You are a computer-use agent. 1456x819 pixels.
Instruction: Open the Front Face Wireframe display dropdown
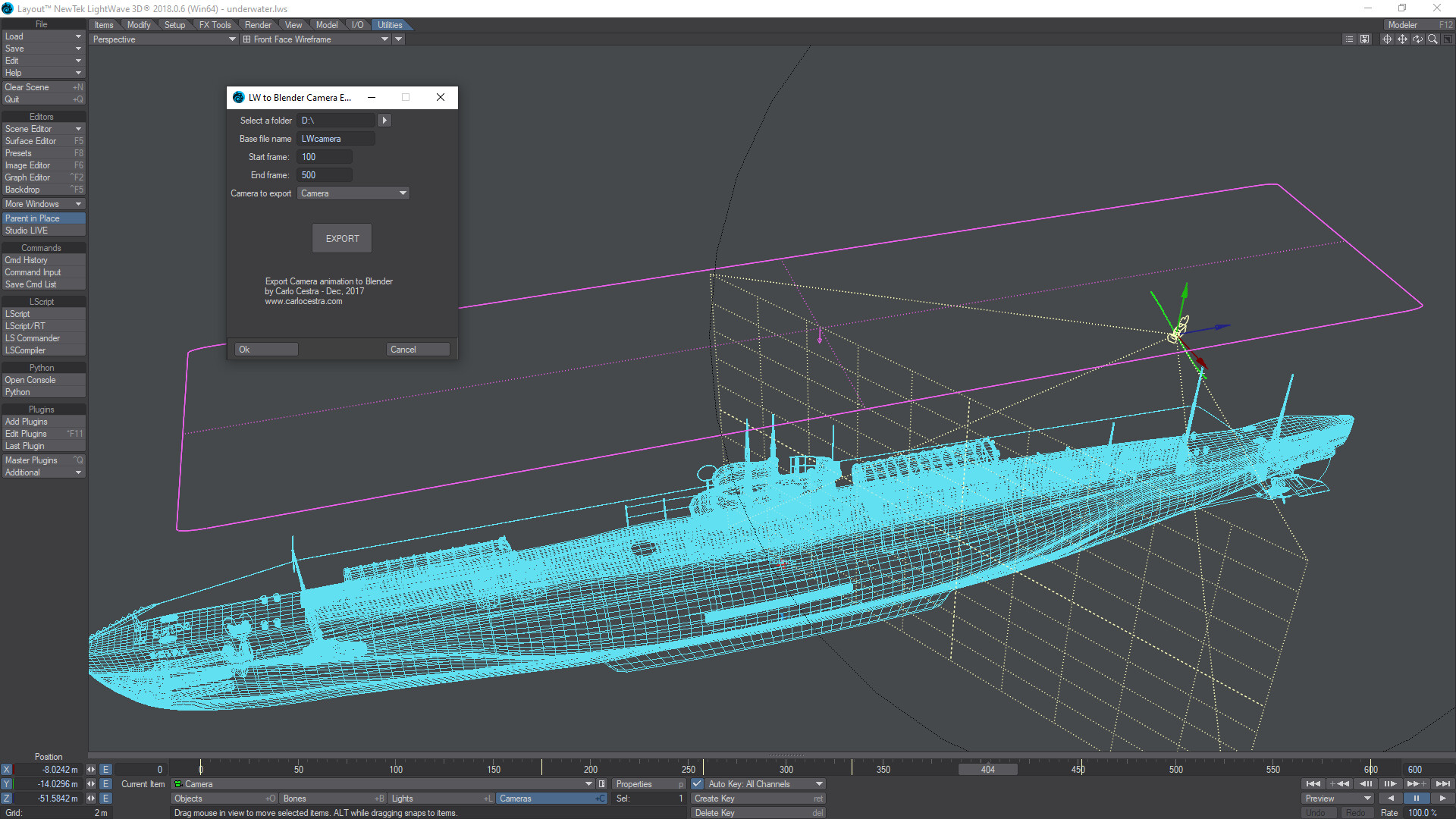[x=384, y=39]
